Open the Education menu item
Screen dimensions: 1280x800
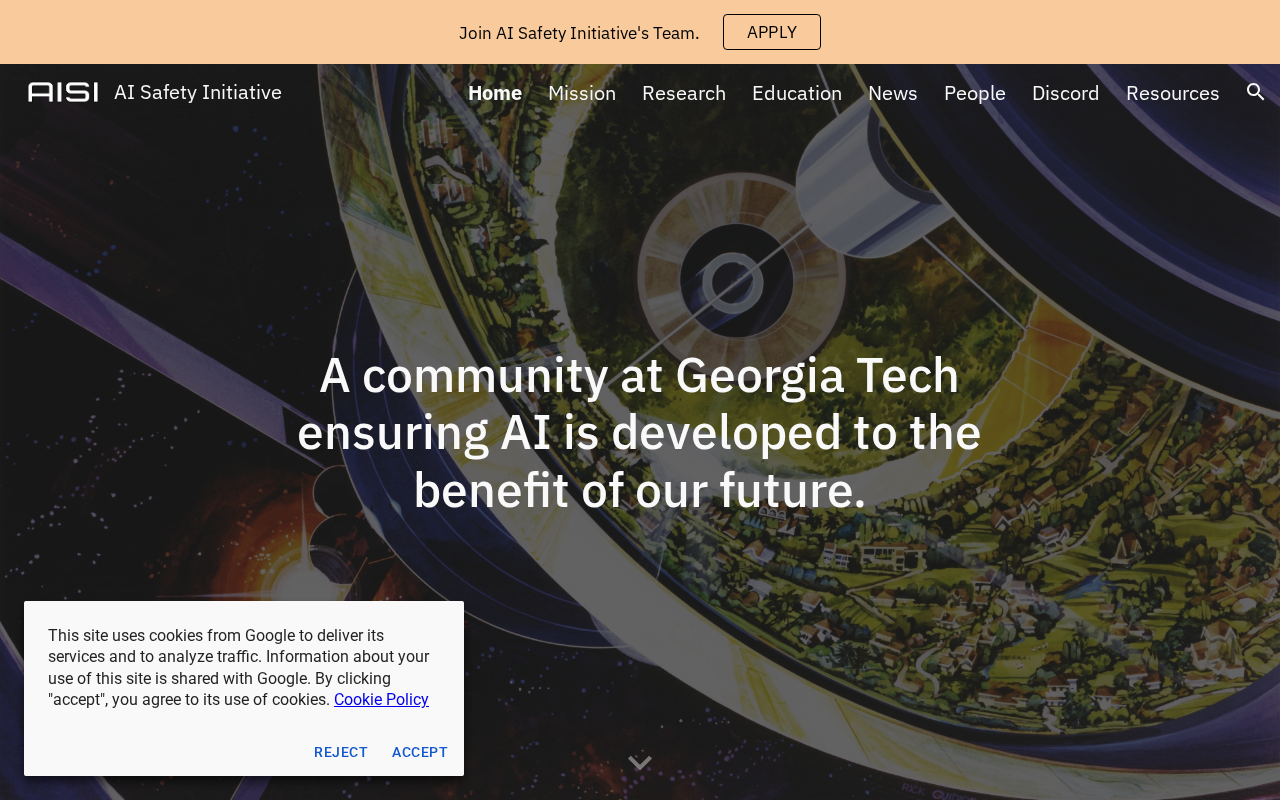[797, 93]
